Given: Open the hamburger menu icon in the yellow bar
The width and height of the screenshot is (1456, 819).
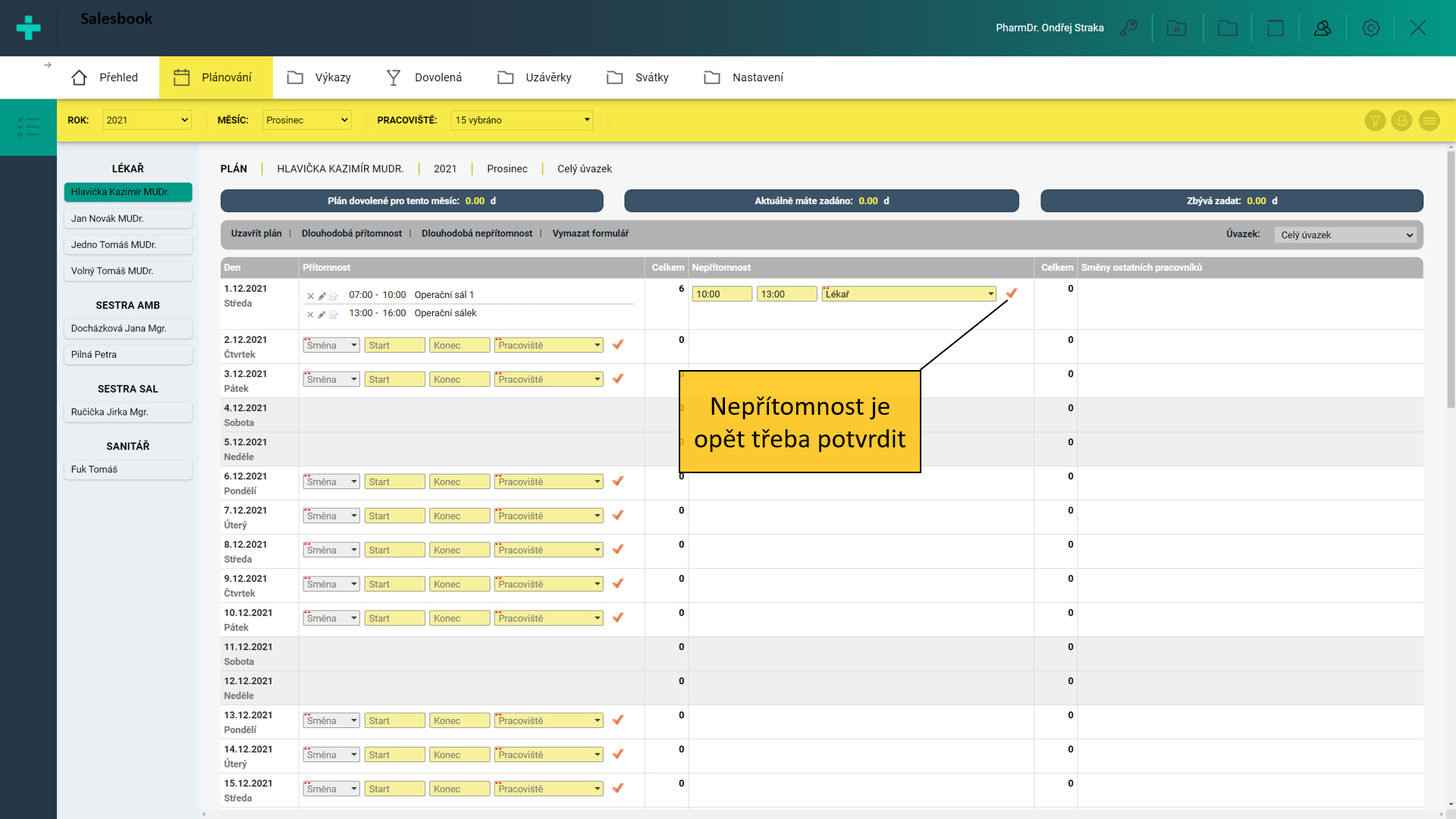Looking at the screenshot, I should coord(1429,121).
